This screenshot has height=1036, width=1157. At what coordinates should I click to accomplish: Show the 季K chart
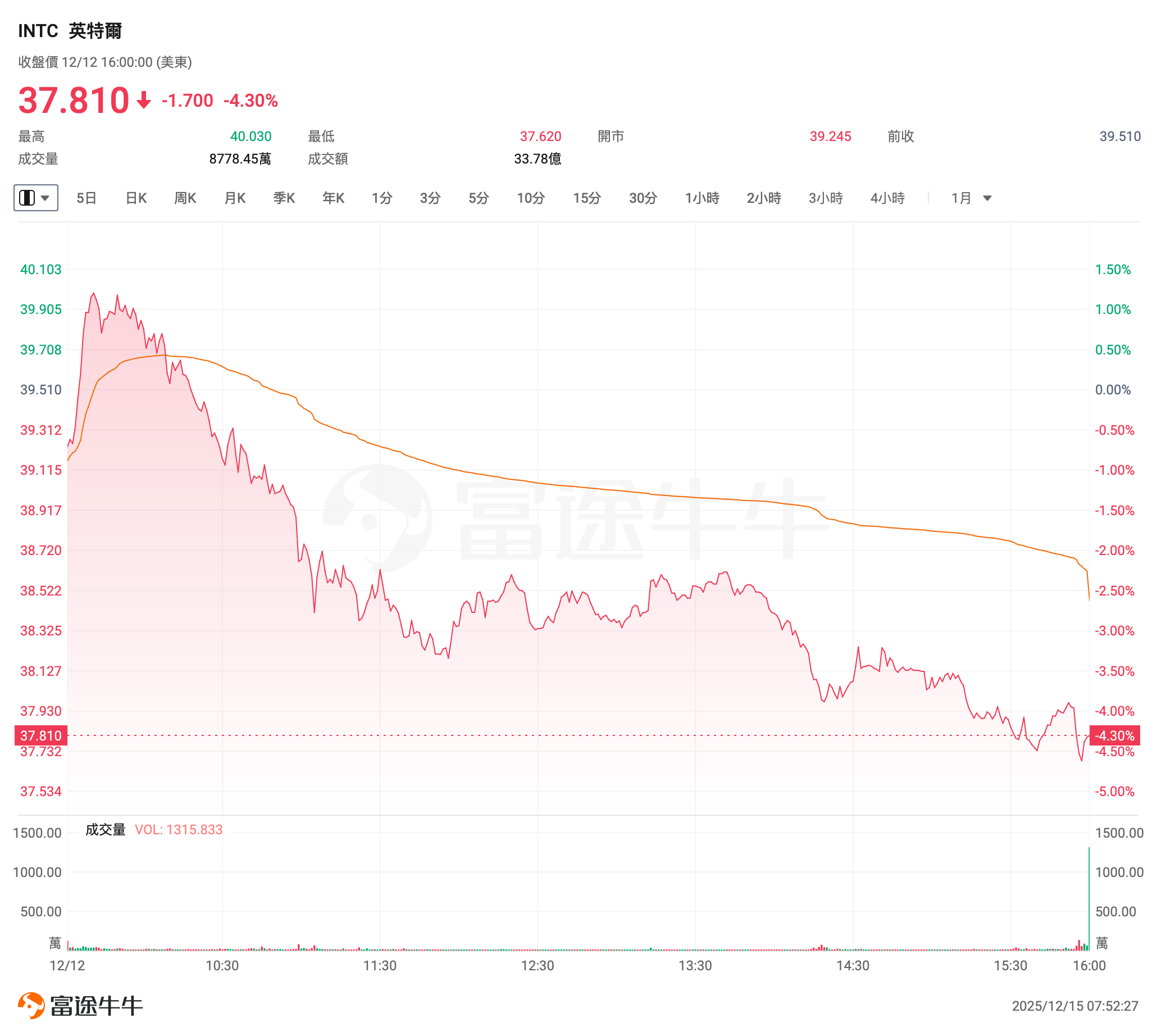coord(284,198)
